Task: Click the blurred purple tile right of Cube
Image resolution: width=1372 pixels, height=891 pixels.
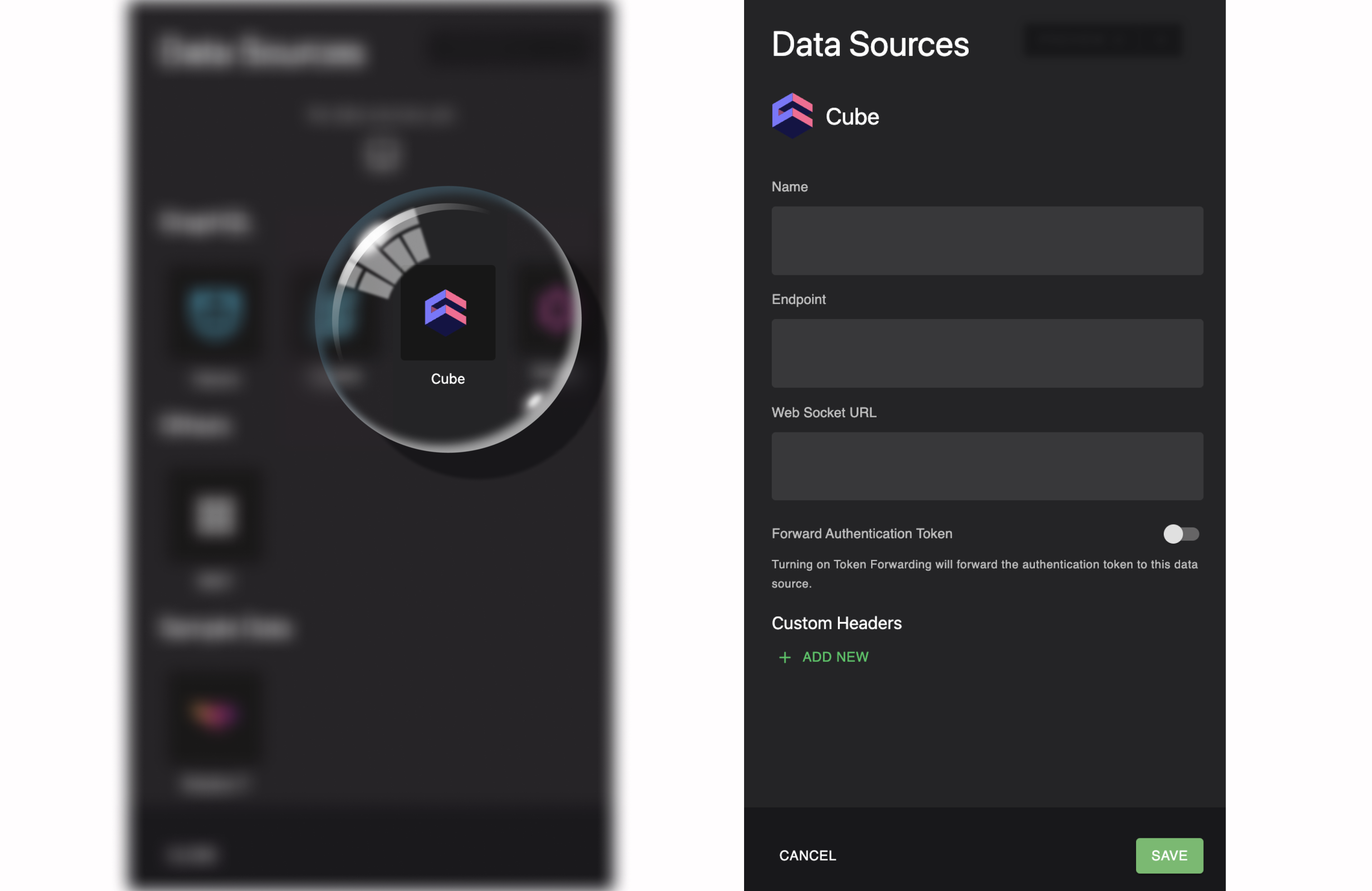Action: click(x=554, y=311)
